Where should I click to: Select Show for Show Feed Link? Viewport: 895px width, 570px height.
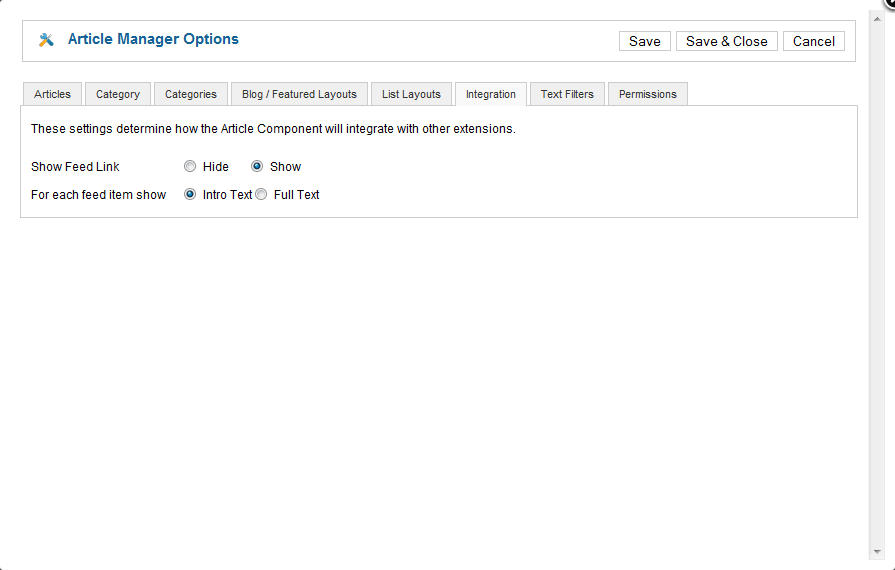[x=257, y=167]
